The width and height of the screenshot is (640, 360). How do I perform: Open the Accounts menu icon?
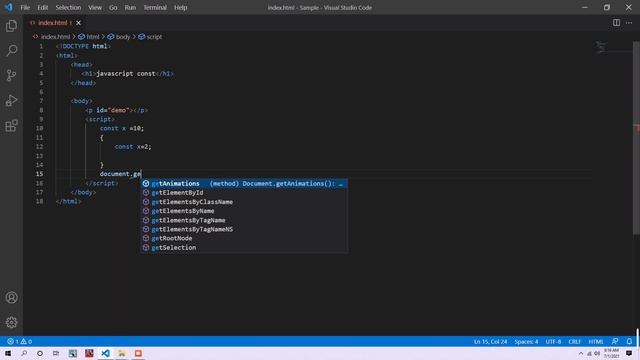[x=11, y=298]
